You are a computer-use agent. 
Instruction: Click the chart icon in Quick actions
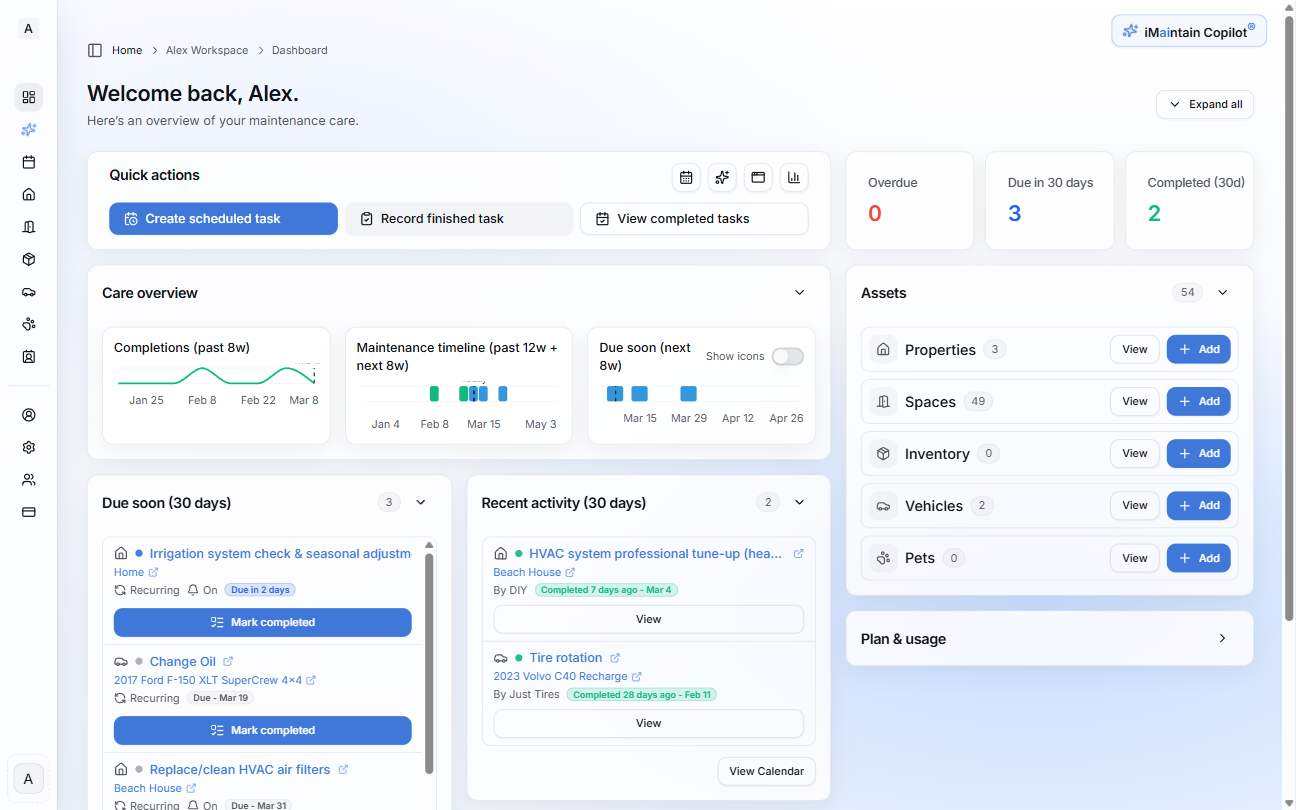pyautogui.click(x=794, y=177)
